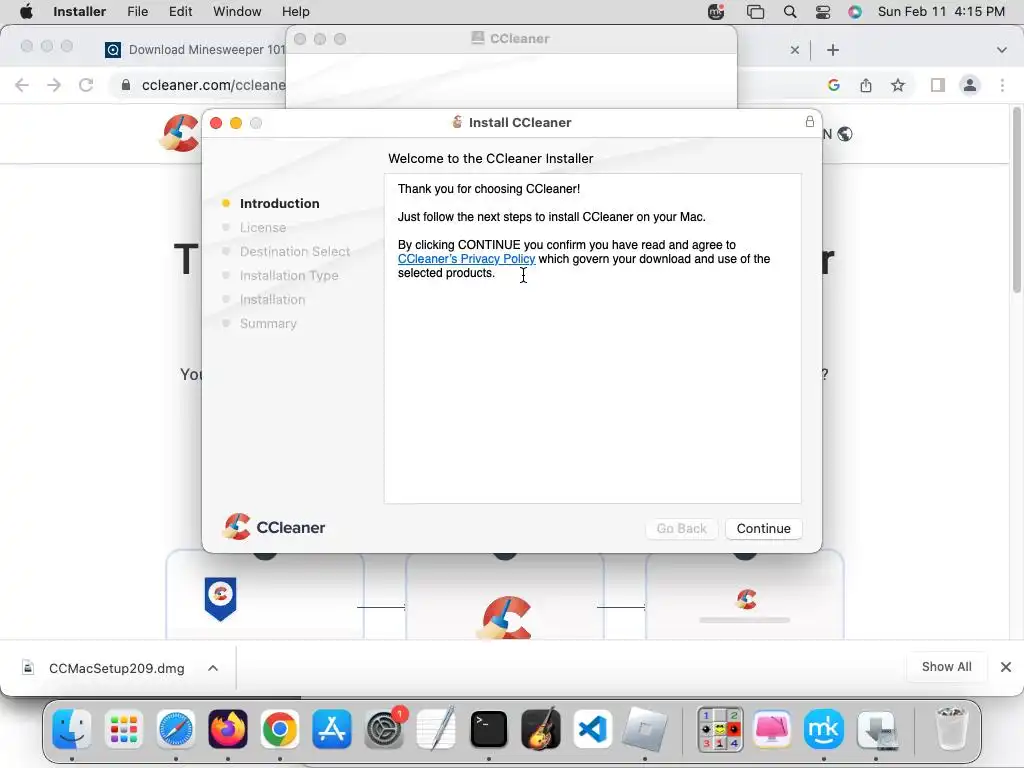The image size is (1024, 768).
Task: Open the Installer app menu
Action: tap(79, 12)
